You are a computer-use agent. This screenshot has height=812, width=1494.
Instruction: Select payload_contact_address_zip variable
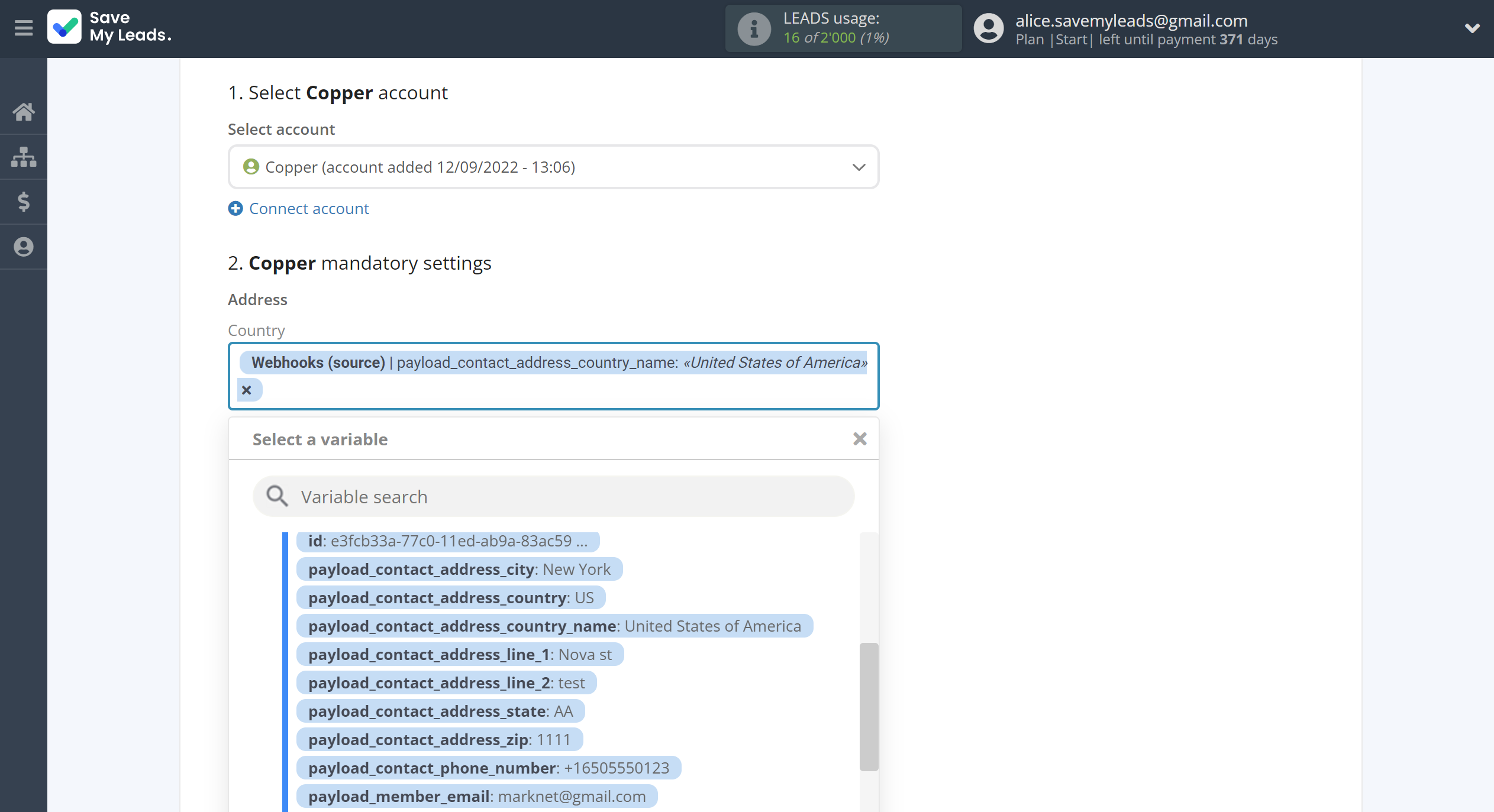pyautogui.click(x=439, y=740)
